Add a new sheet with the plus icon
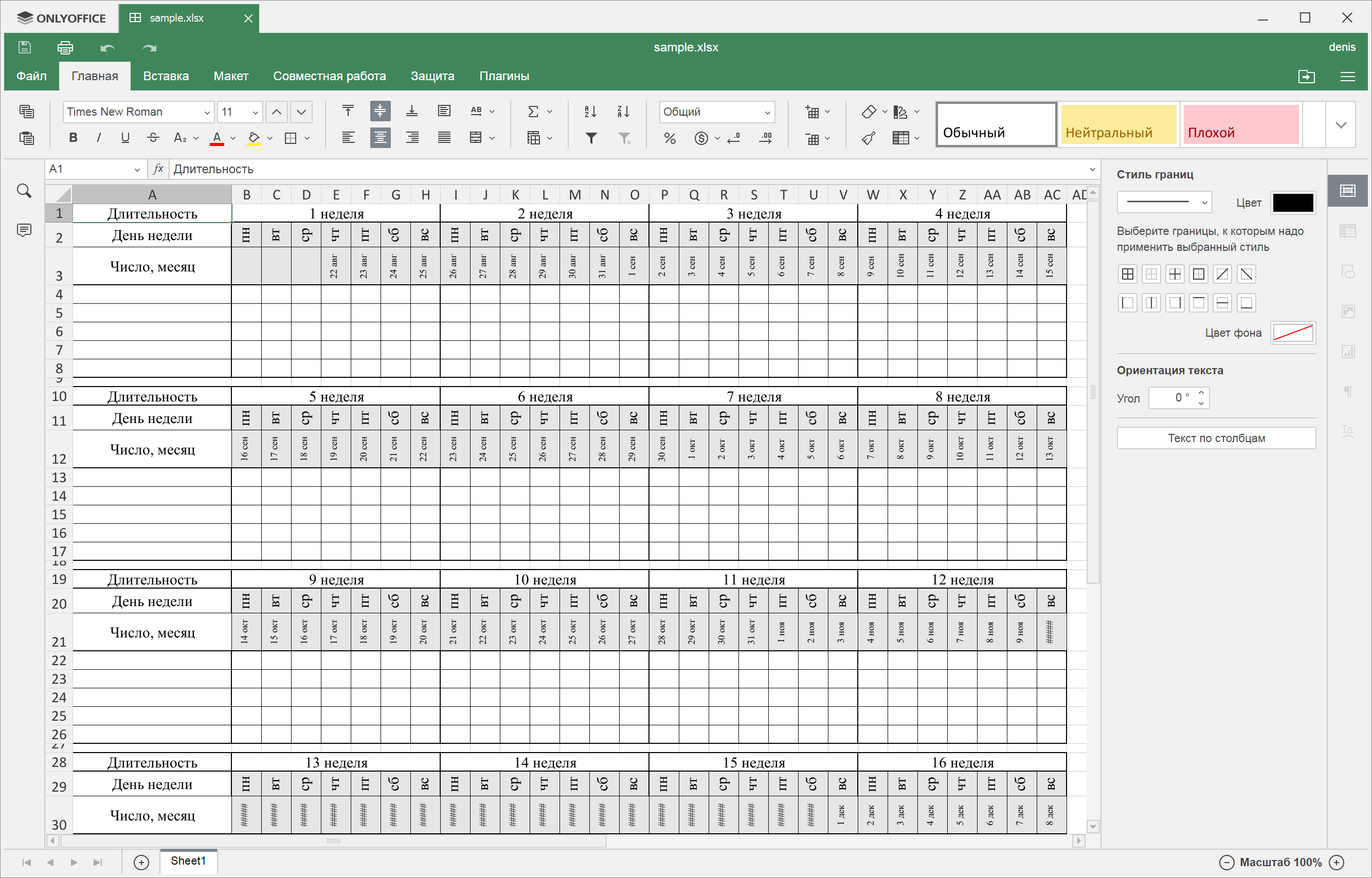 pyautogui.click(x=141, y=863)
